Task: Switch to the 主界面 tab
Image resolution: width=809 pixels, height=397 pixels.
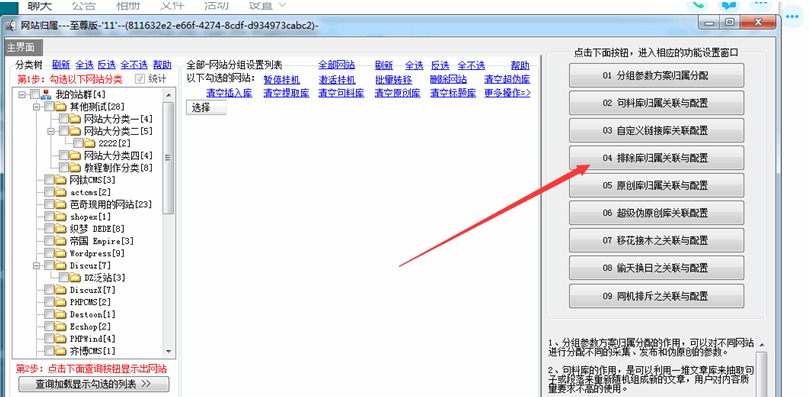Action: pyautogui.click(x=22, y=47)
